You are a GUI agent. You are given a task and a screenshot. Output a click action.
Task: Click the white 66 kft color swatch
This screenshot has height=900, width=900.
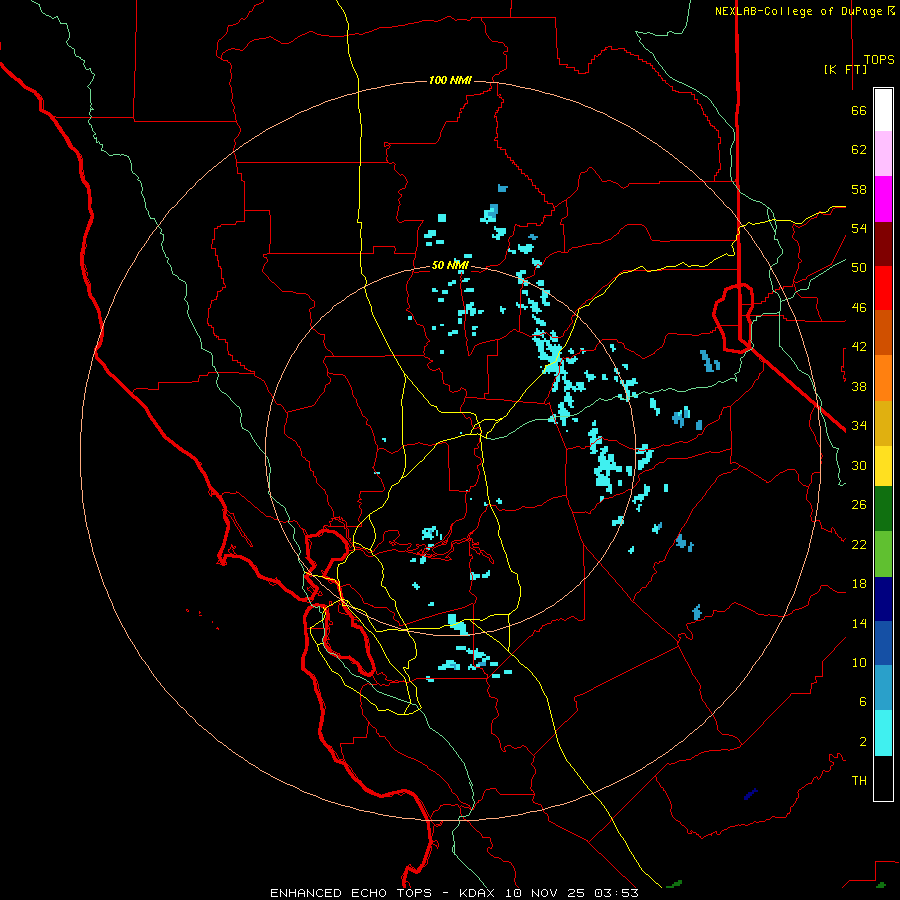(x=883, y=110)
